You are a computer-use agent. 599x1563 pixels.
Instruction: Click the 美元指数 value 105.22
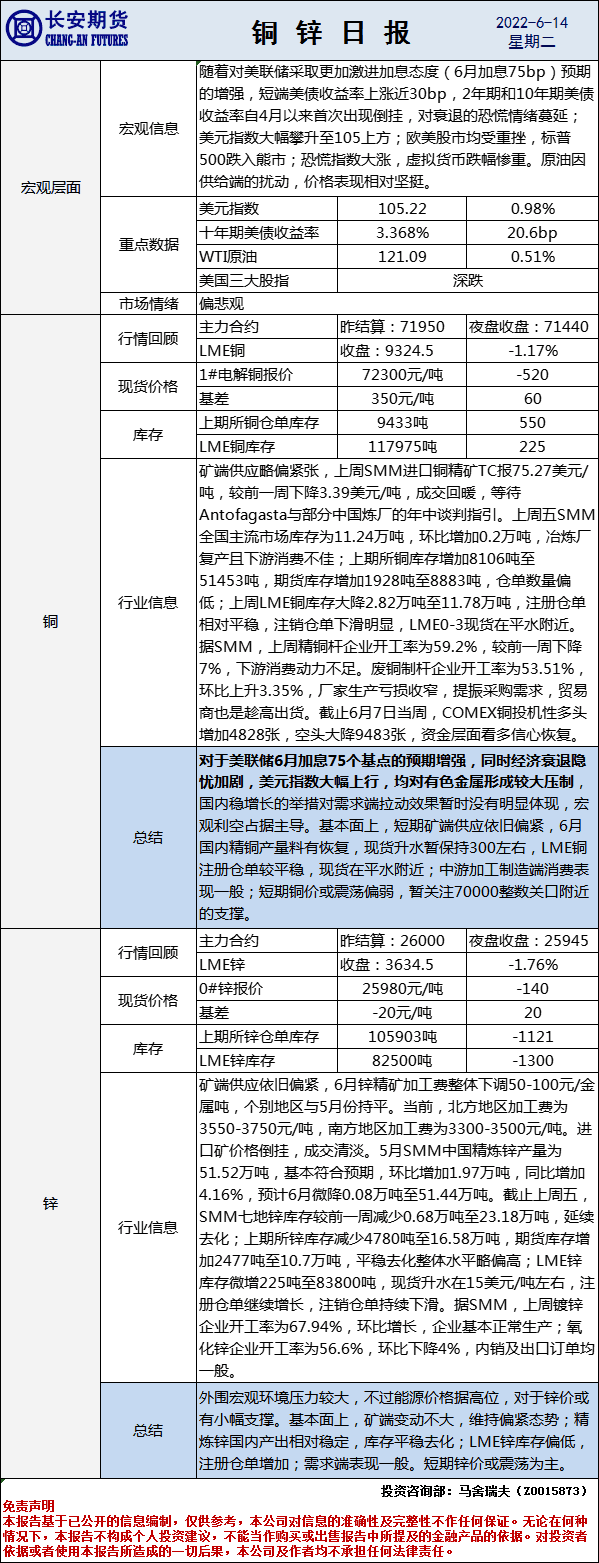(x=401, y=209)
